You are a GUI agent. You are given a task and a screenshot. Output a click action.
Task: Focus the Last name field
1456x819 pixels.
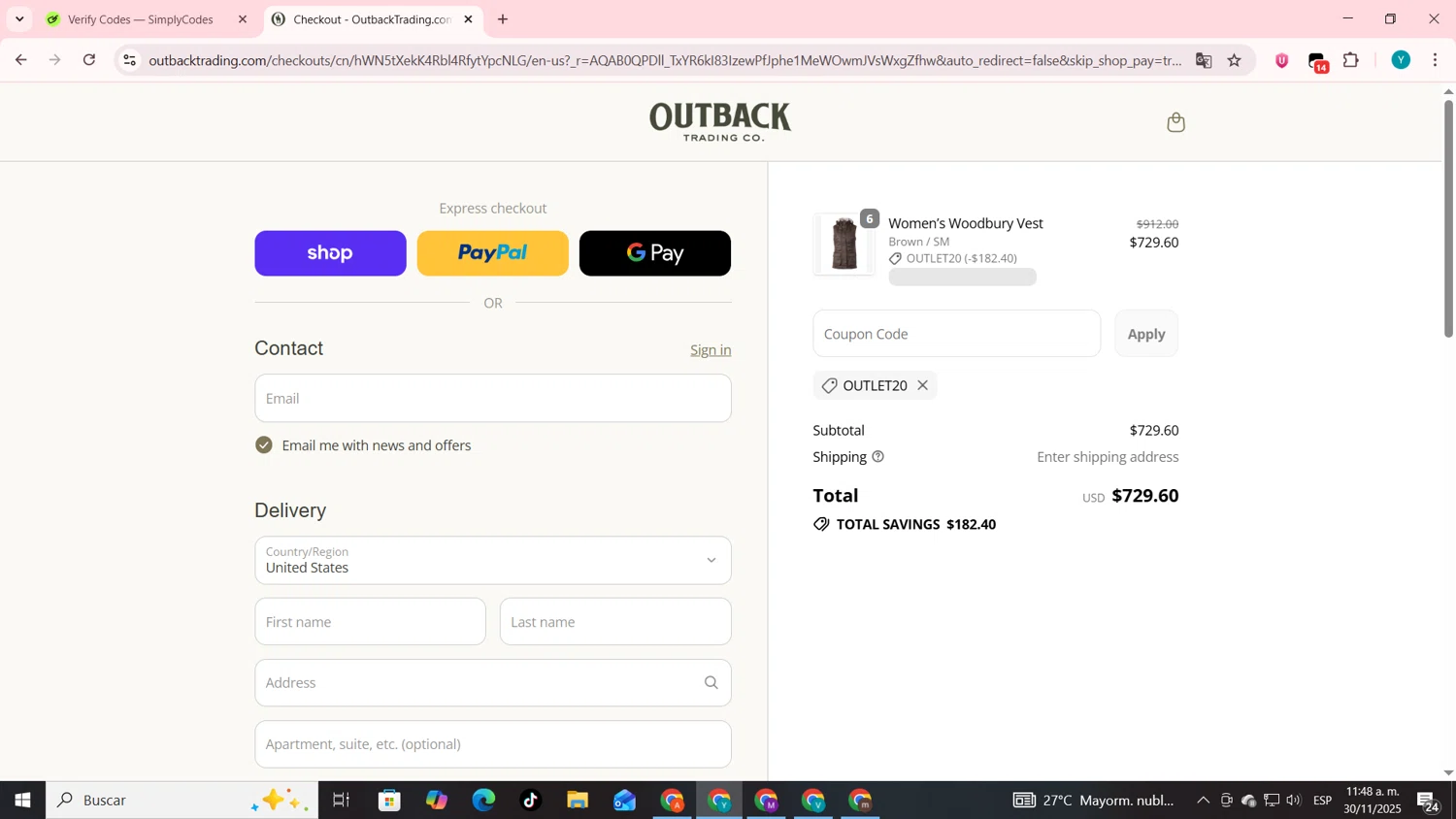pyautogui.click(x=615, y=622)
